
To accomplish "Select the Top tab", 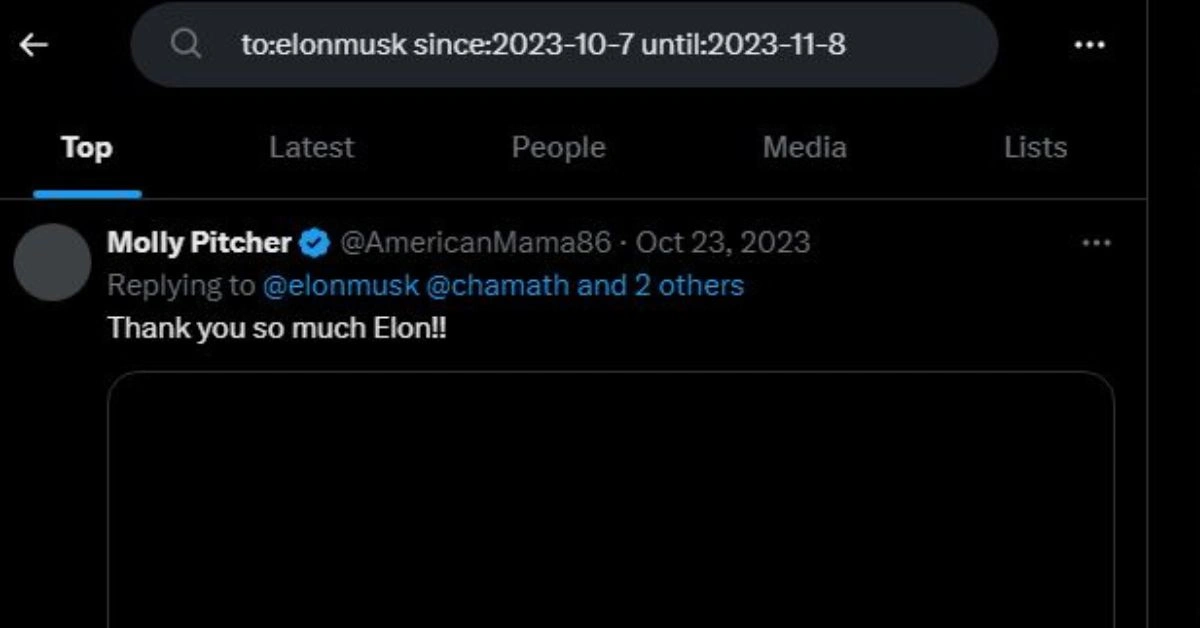I will (x=87, y=148).
